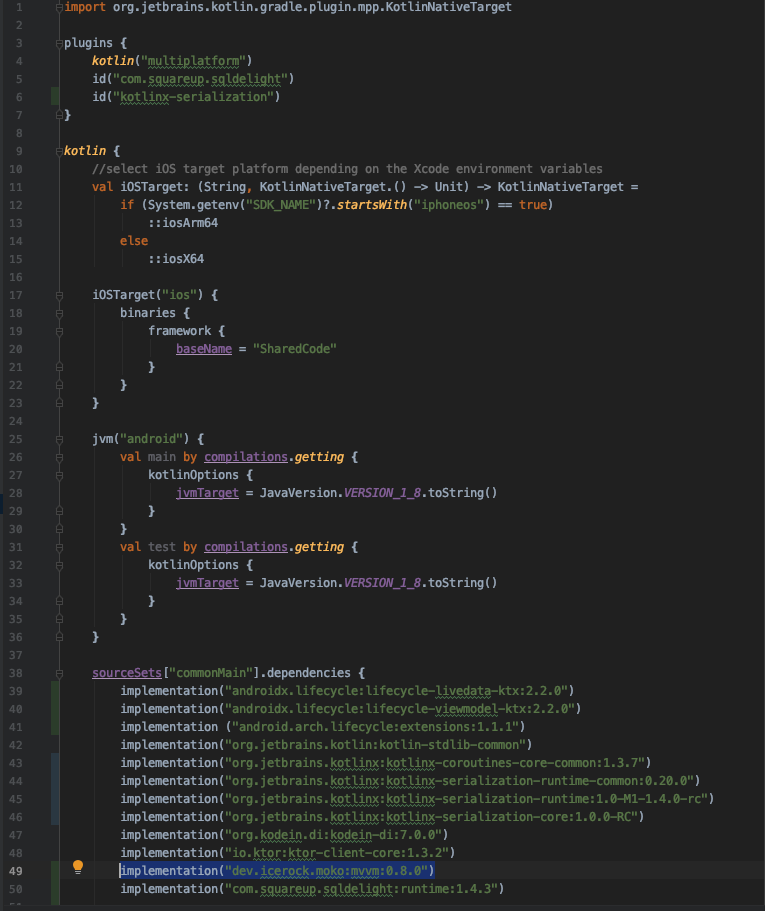Viewport: 765px width, 911px height.
Task: Click the green change marker beside line 40
Action: (55, 709)
